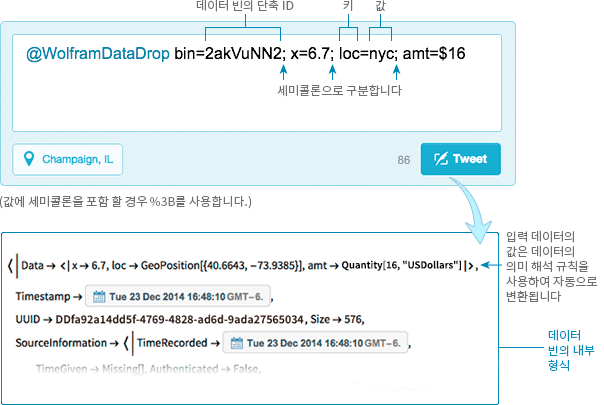This screenshot has height=405, width=604.
Task: Click the calendar icon beside TimeRecorded
Action: pos(237,343)
